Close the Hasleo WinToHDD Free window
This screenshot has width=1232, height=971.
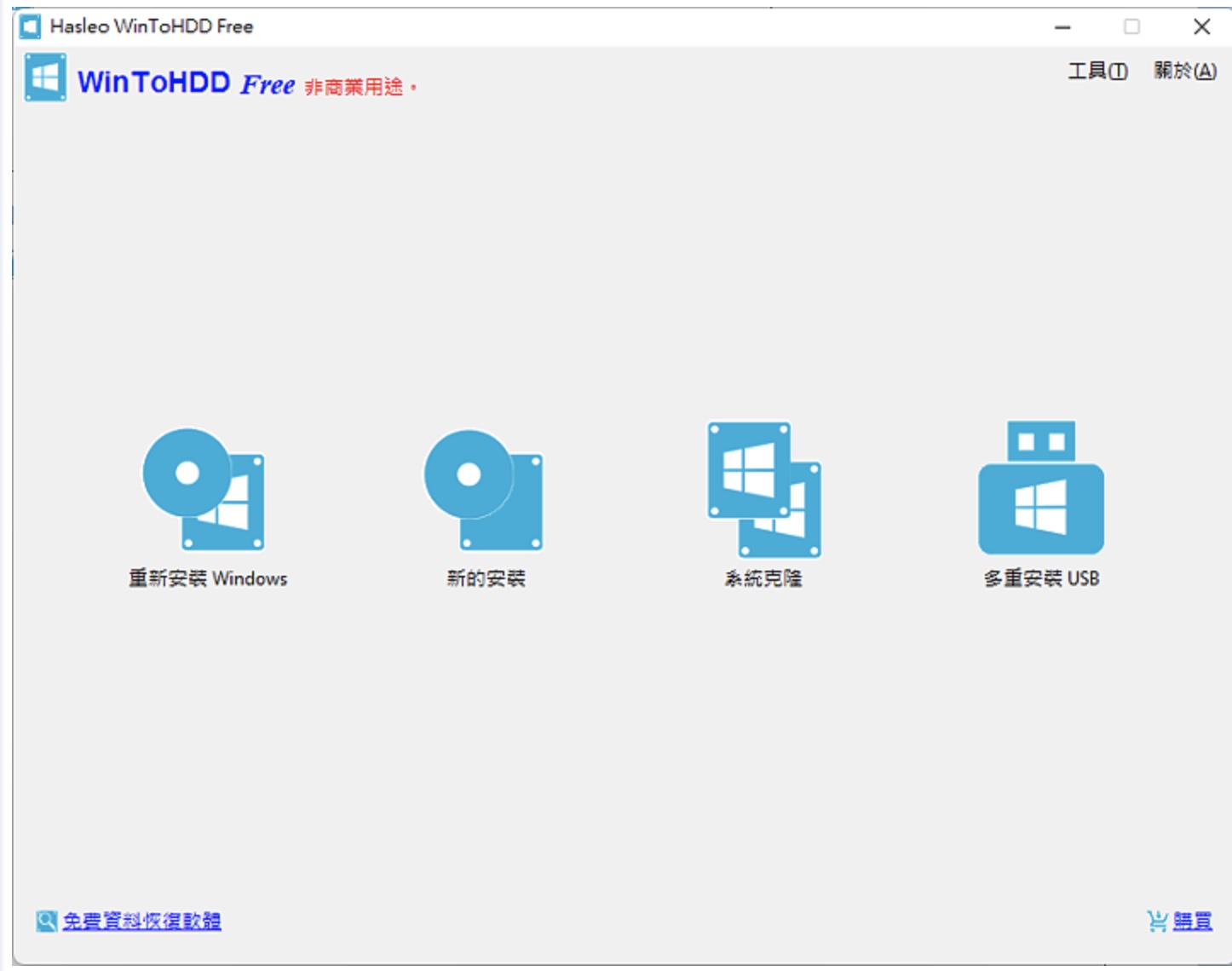[1202, 27]
